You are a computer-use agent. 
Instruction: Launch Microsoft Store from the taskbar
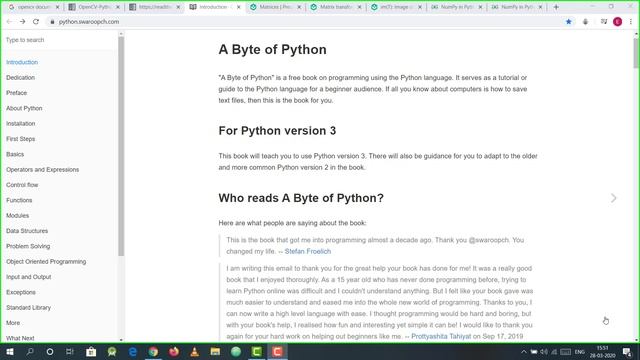[91, 351]
